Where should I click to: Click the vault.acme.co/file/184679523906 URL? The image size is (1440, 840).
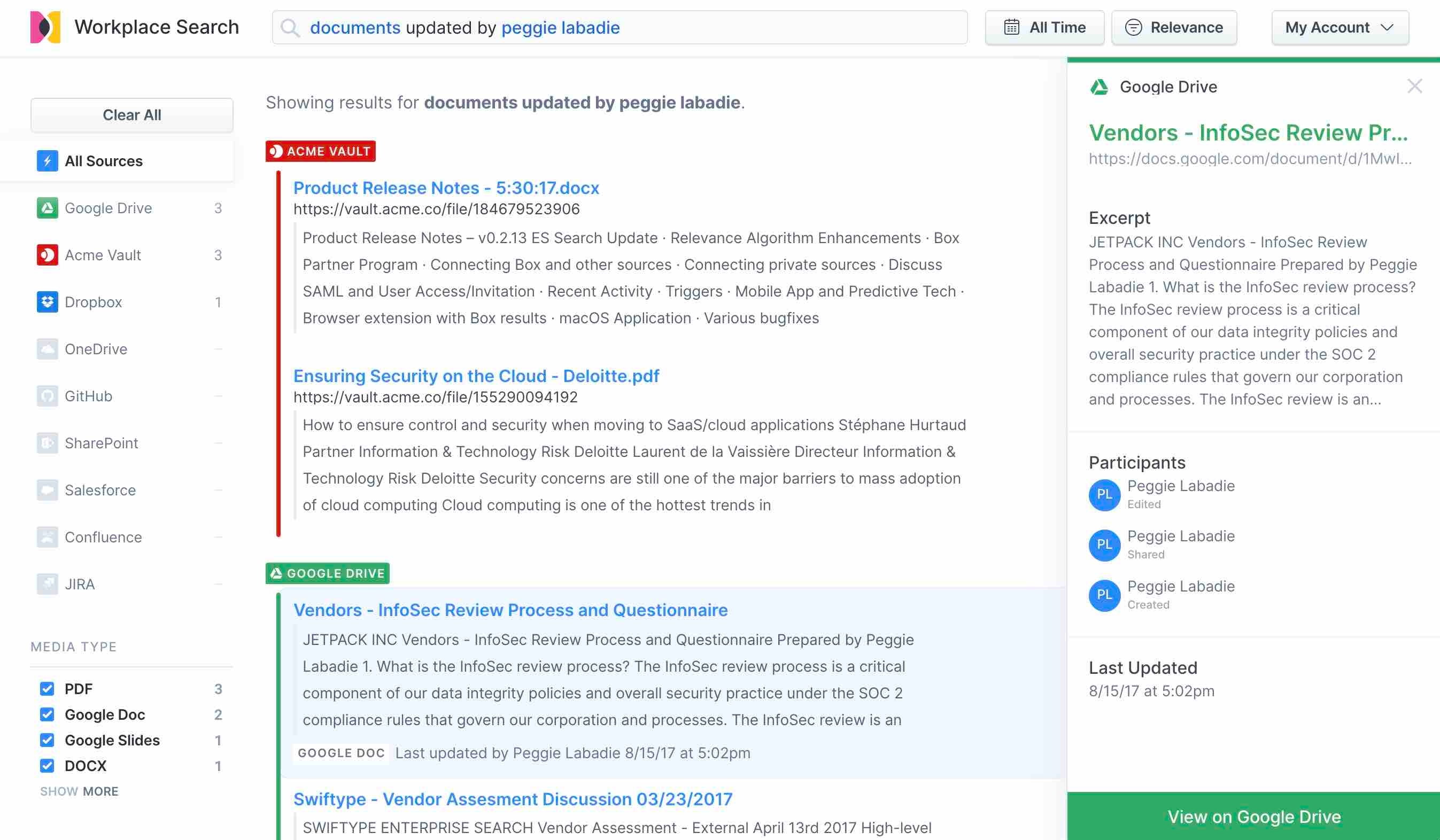(x=437, y=209)
